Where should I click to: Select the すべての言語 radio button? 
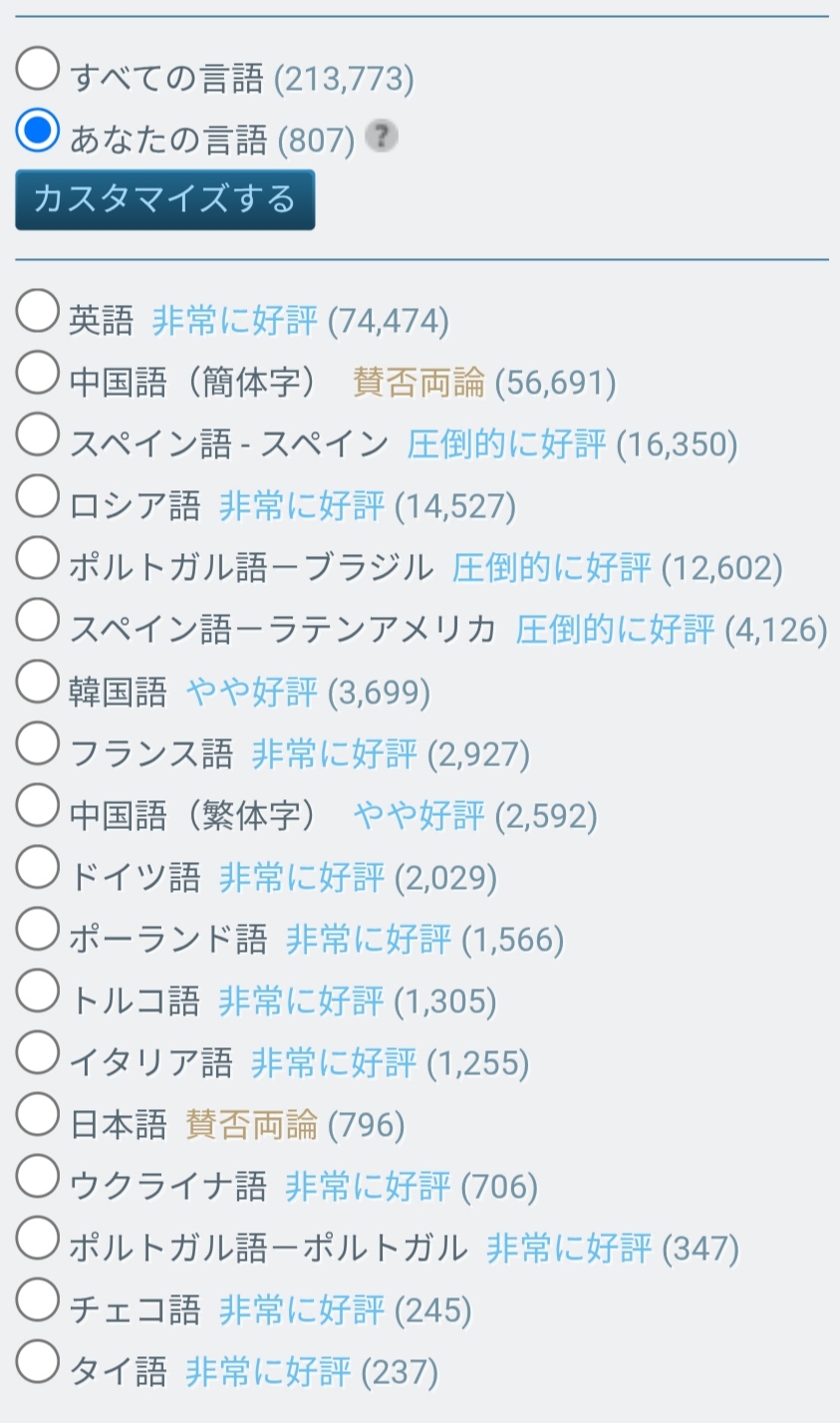(38, 70)
